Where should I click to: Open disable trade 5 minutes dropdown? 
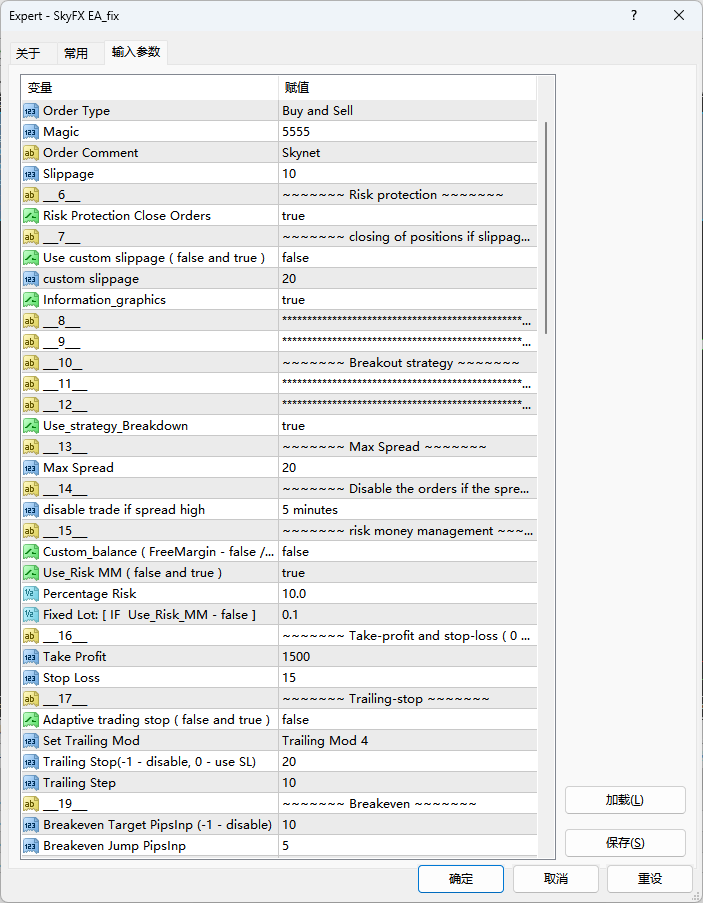point(407,510)
